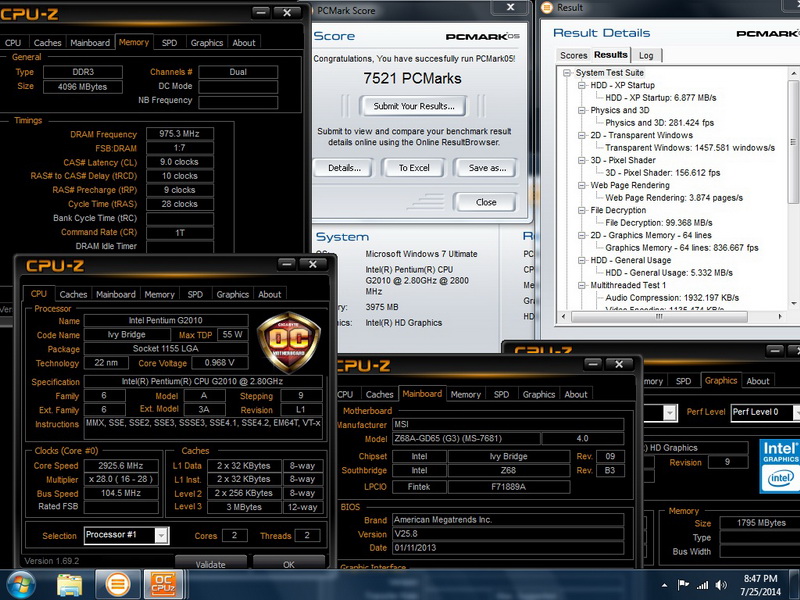
Task: Click the Intel Graphics logo
Action: click(780, 466)
